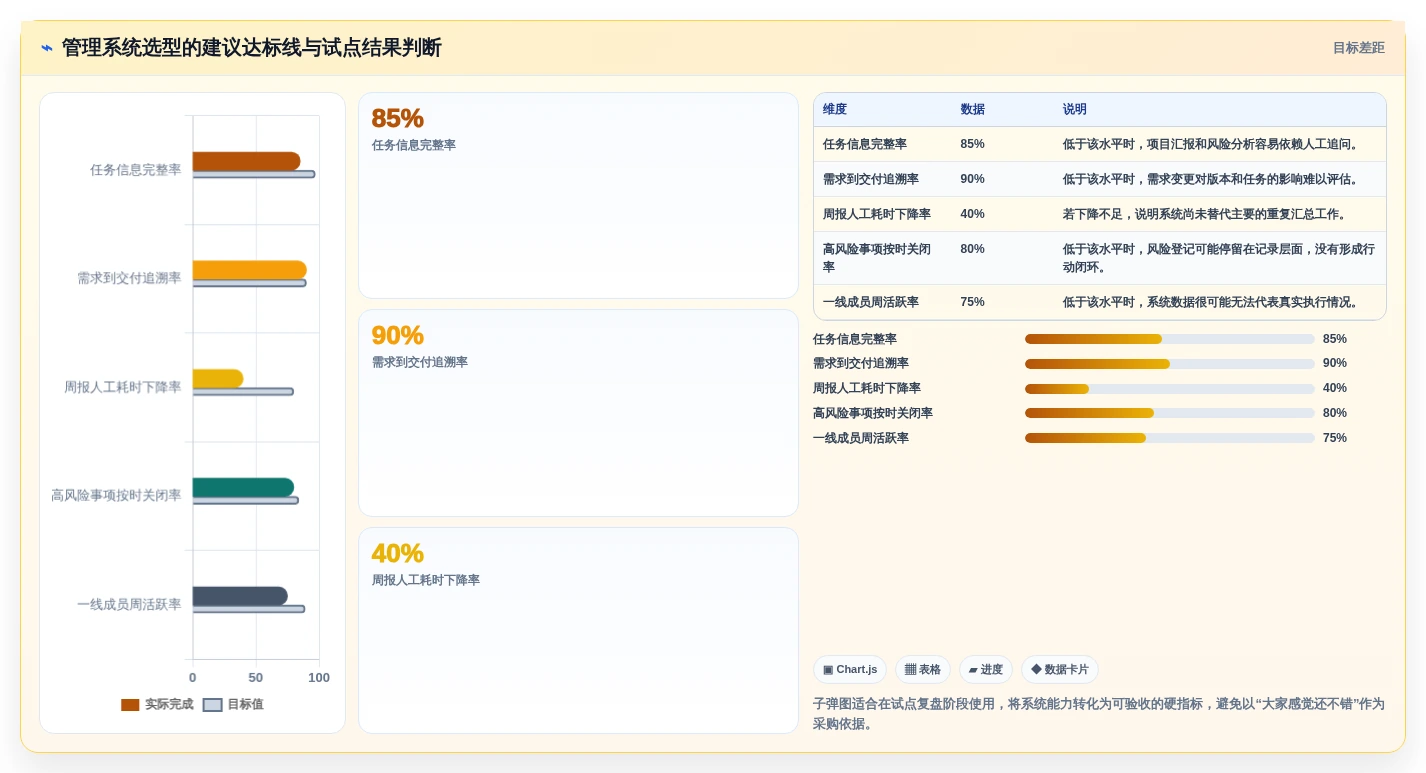Click the 80% label beside progress bar

tap(1335, 413)
